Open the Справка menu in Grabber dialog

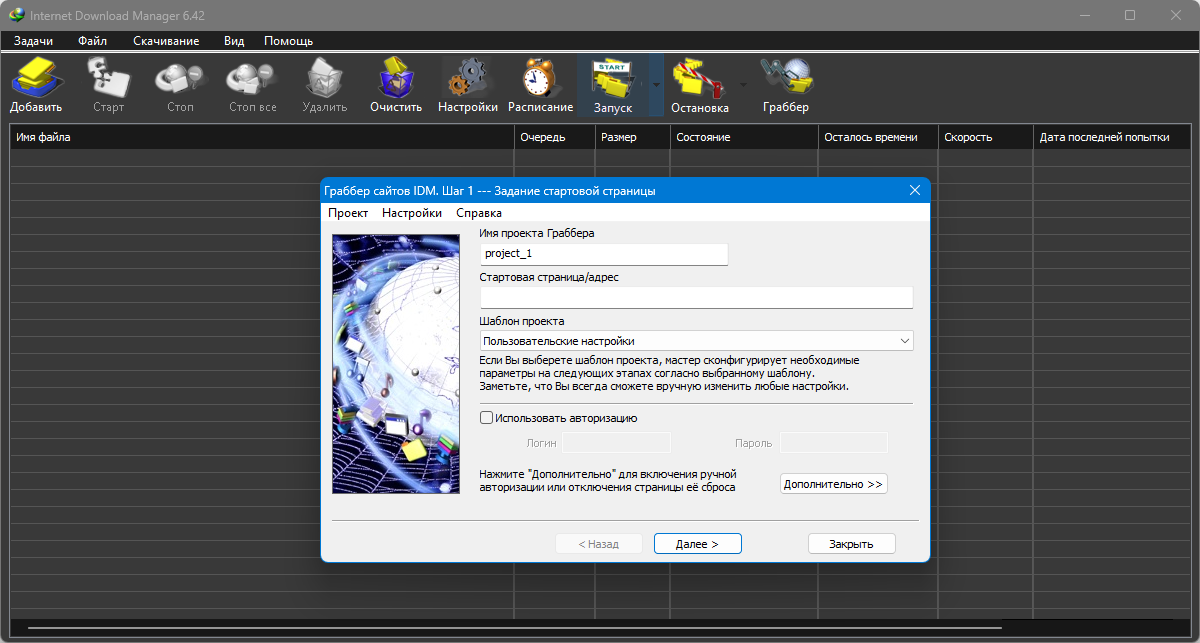[479, 213]
